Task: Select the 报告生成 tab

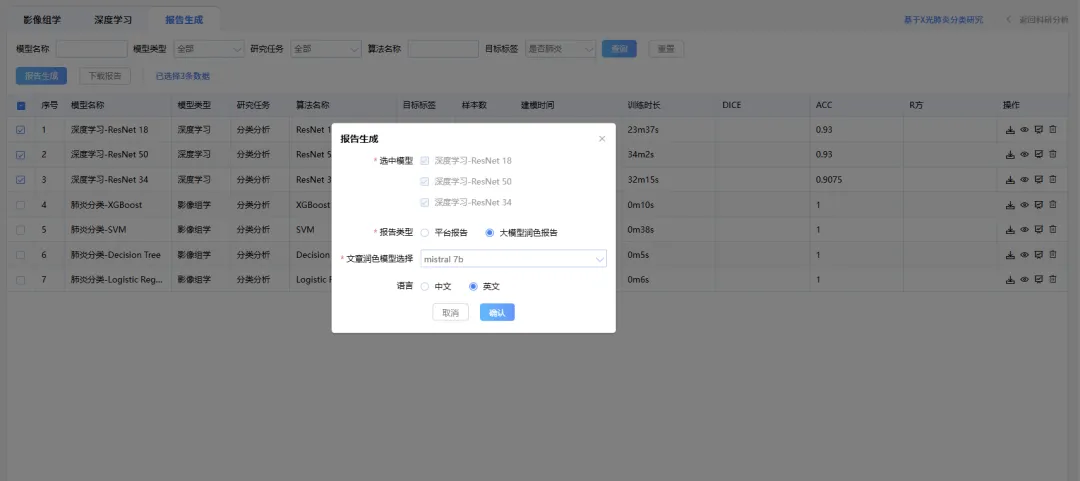Action: point(184,20)
